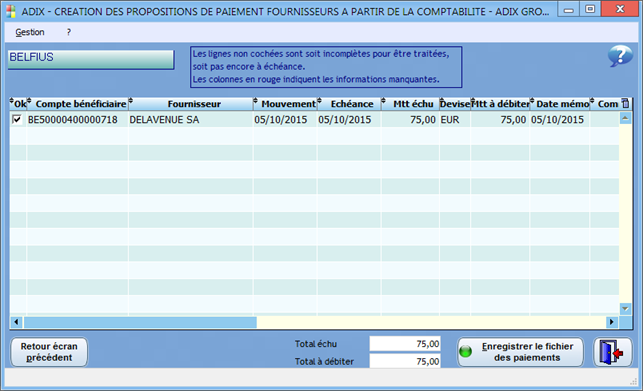Minimize the ADIX window
The width and height of the screenshot is (643, 391).
(568, 10)
